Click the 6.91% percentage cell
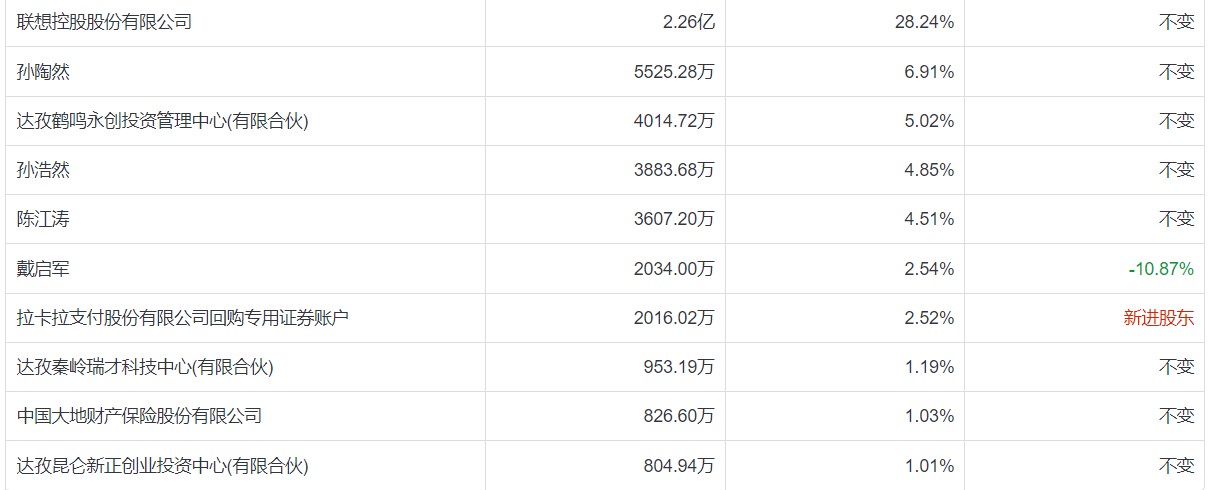This screenshot has height=490, width=1208. click(x=929, y=72)
